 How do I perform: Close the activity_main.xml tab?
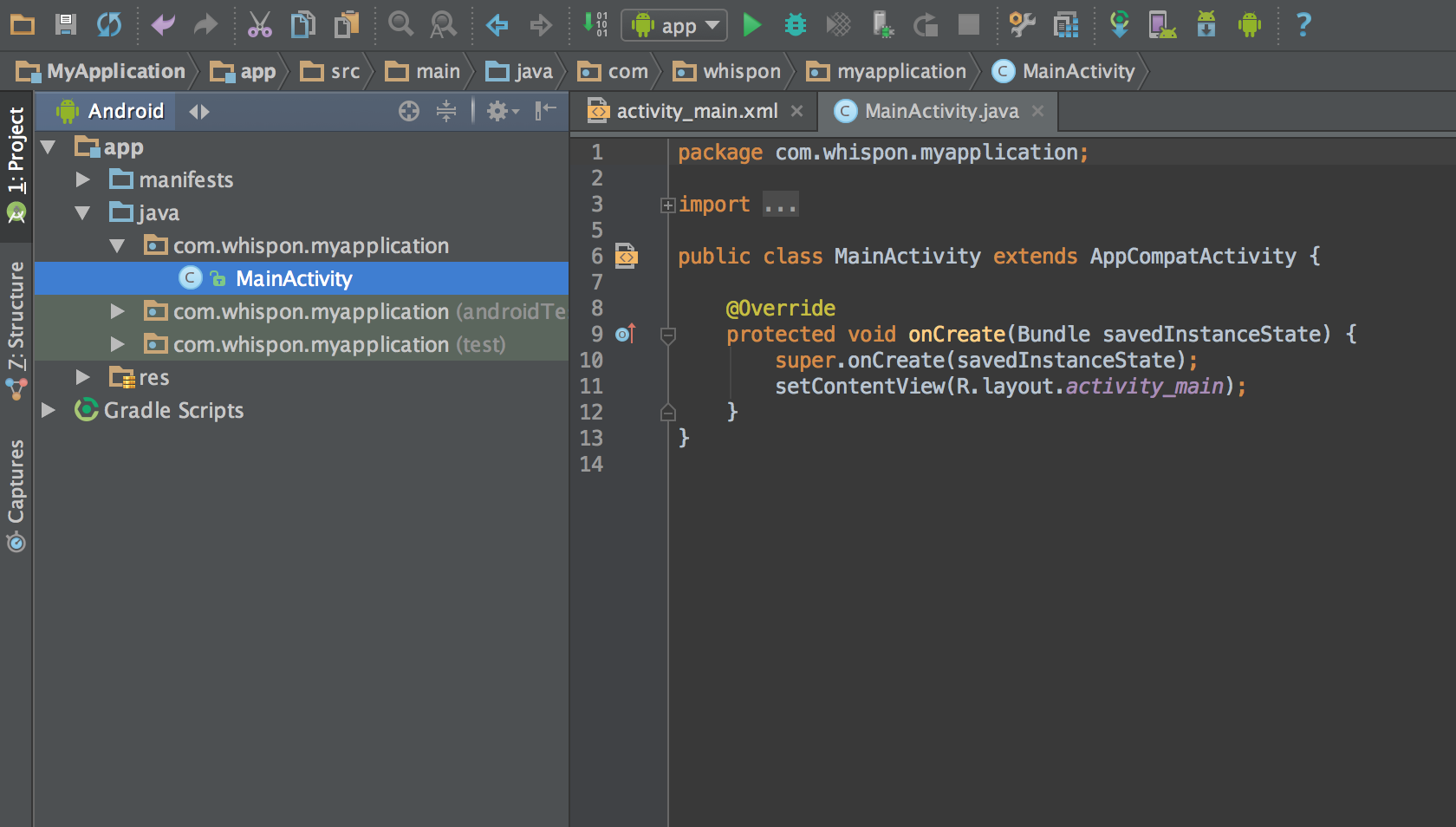tap(796, 111)
